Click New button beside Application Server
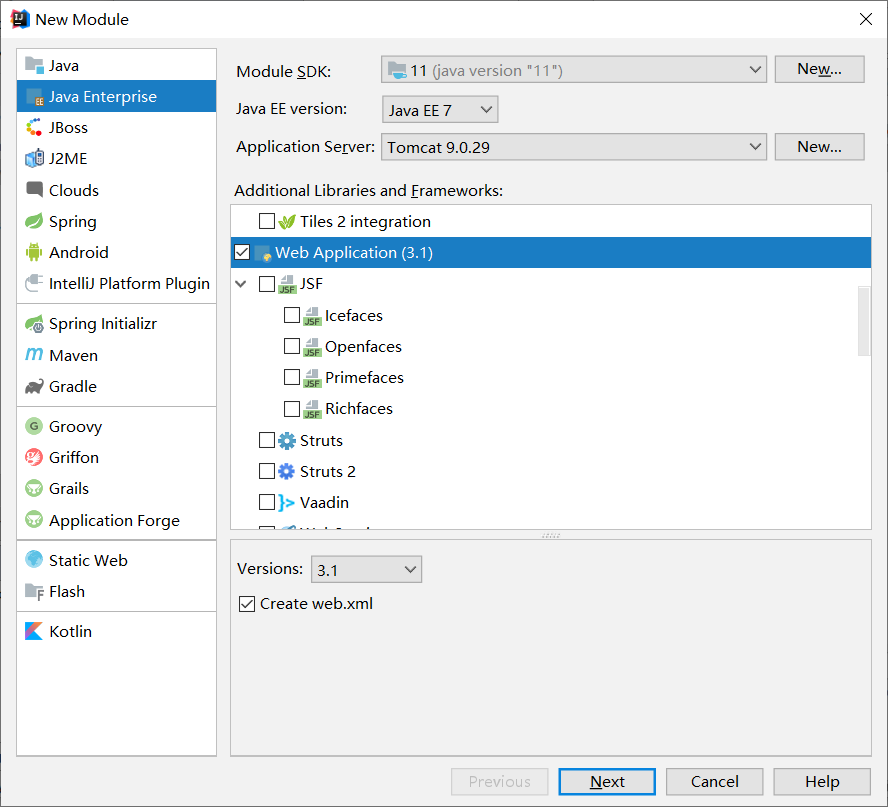888x807 pixels. pyautogui.click(x=819, y=147)
